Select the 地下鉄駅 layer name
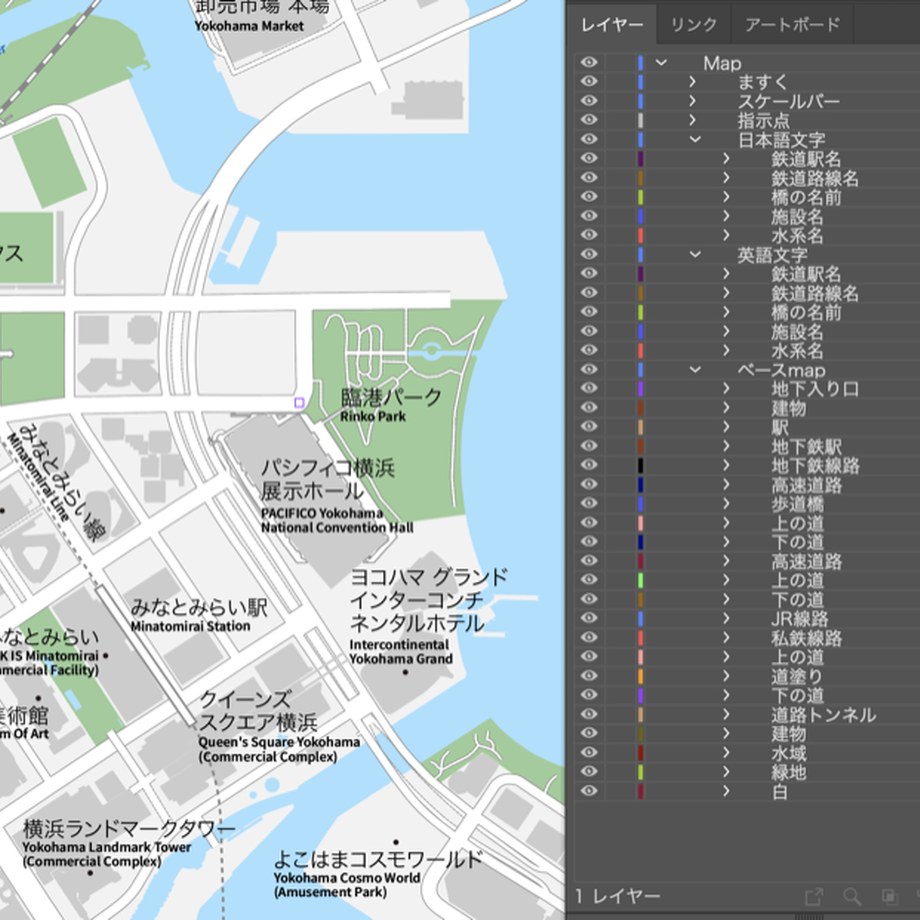Viewport: 920px width, 920px height. pos(807,447)
